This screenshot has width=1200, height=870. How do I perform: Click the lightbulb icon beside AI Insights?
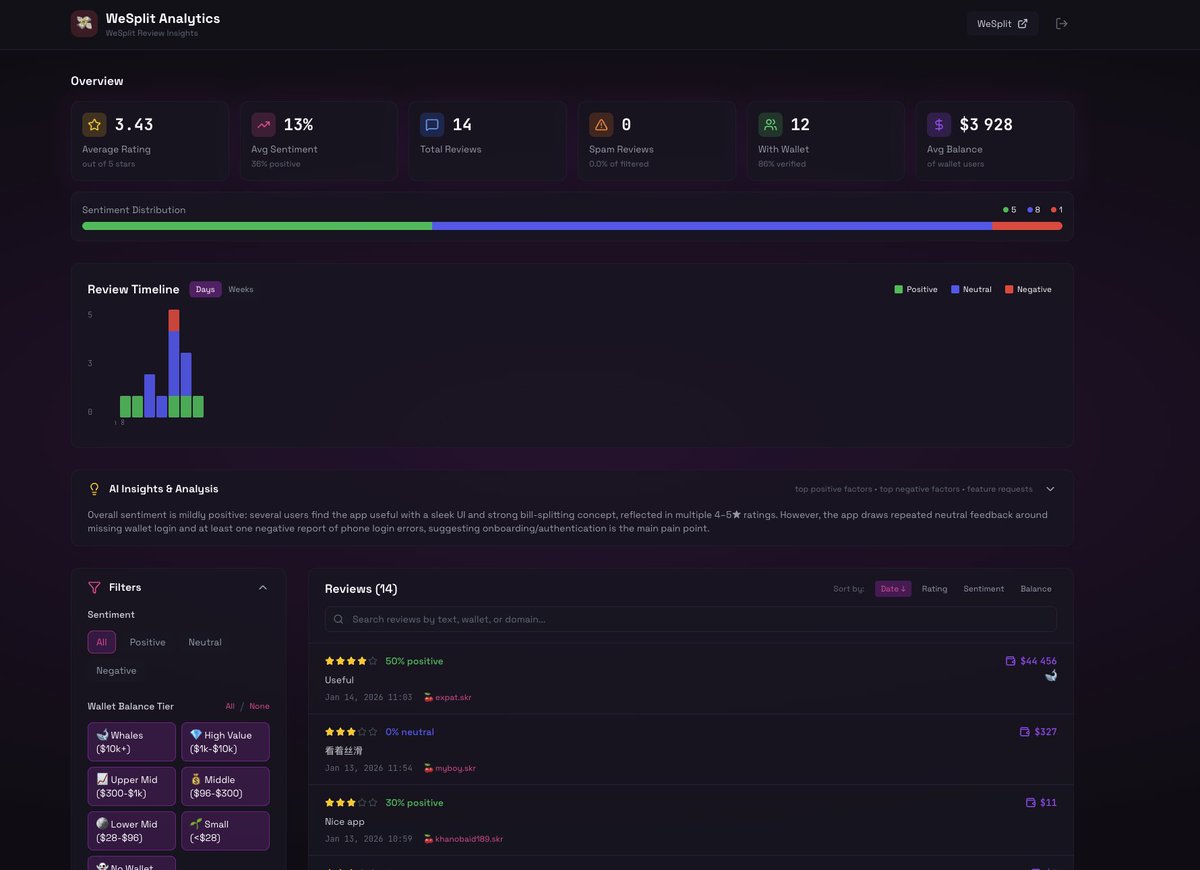coord(95,489)
